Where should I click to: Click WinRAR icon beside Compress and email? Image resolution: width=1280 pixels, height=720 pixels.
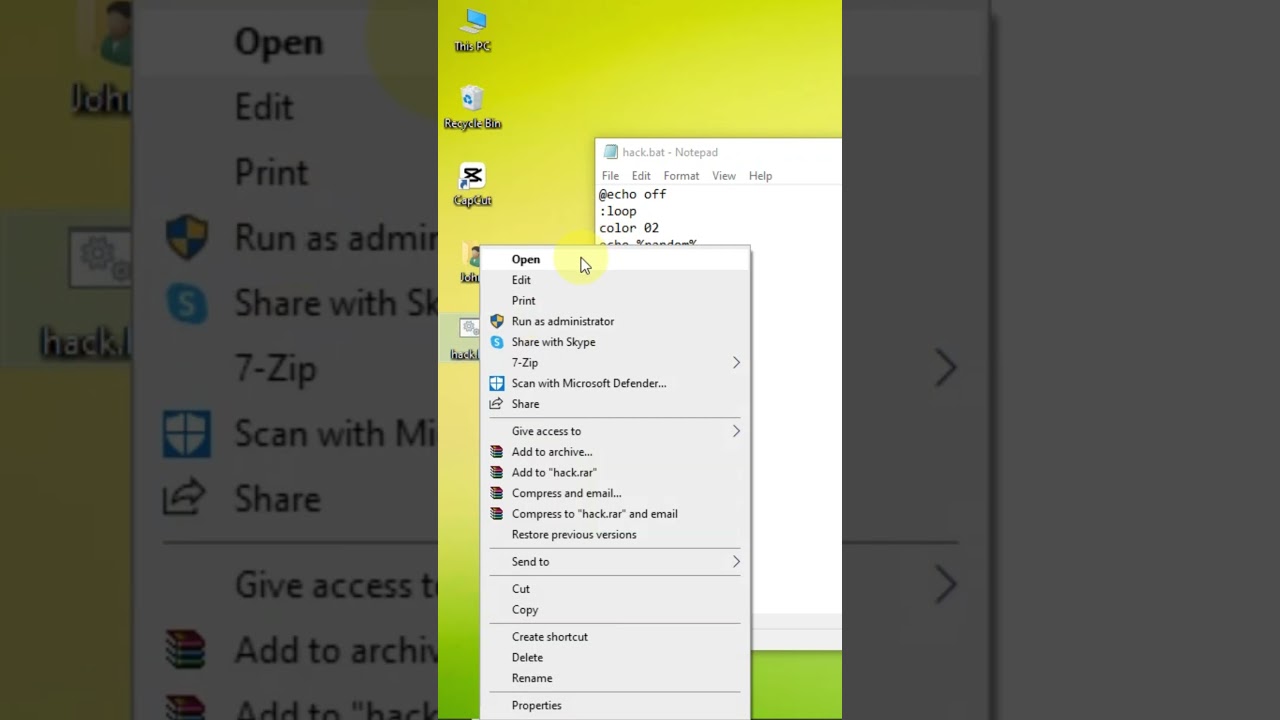[497, 493]
